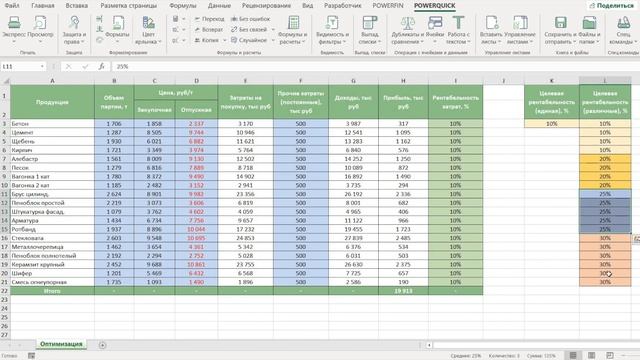The image size is (640, 360).
Task: Click the Выпад. списки icon
Action: pyautogui.click(x=369, y=23)
